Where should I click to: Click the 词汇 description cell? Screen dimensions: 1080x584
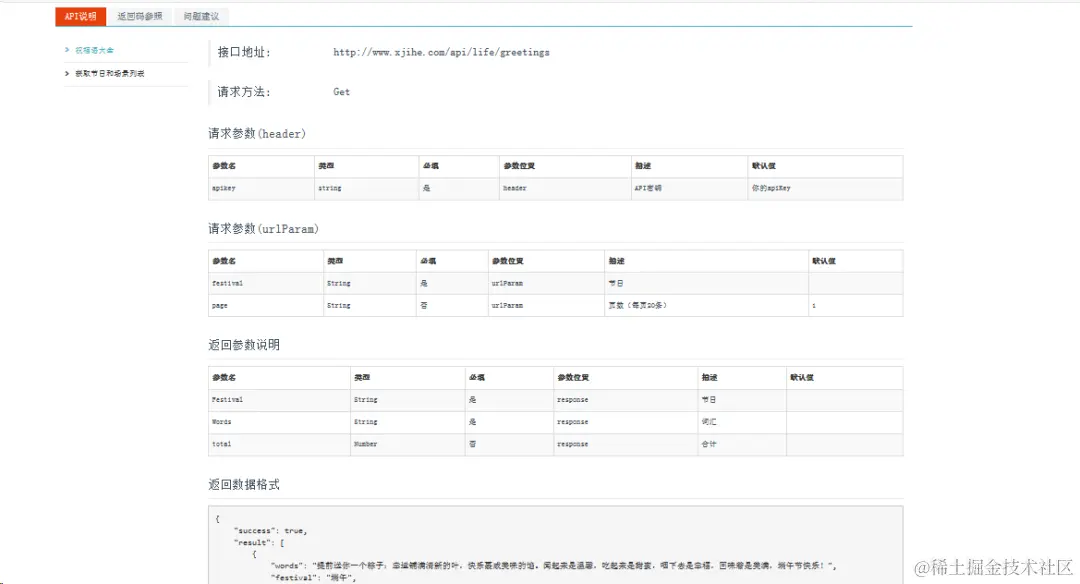742,422
